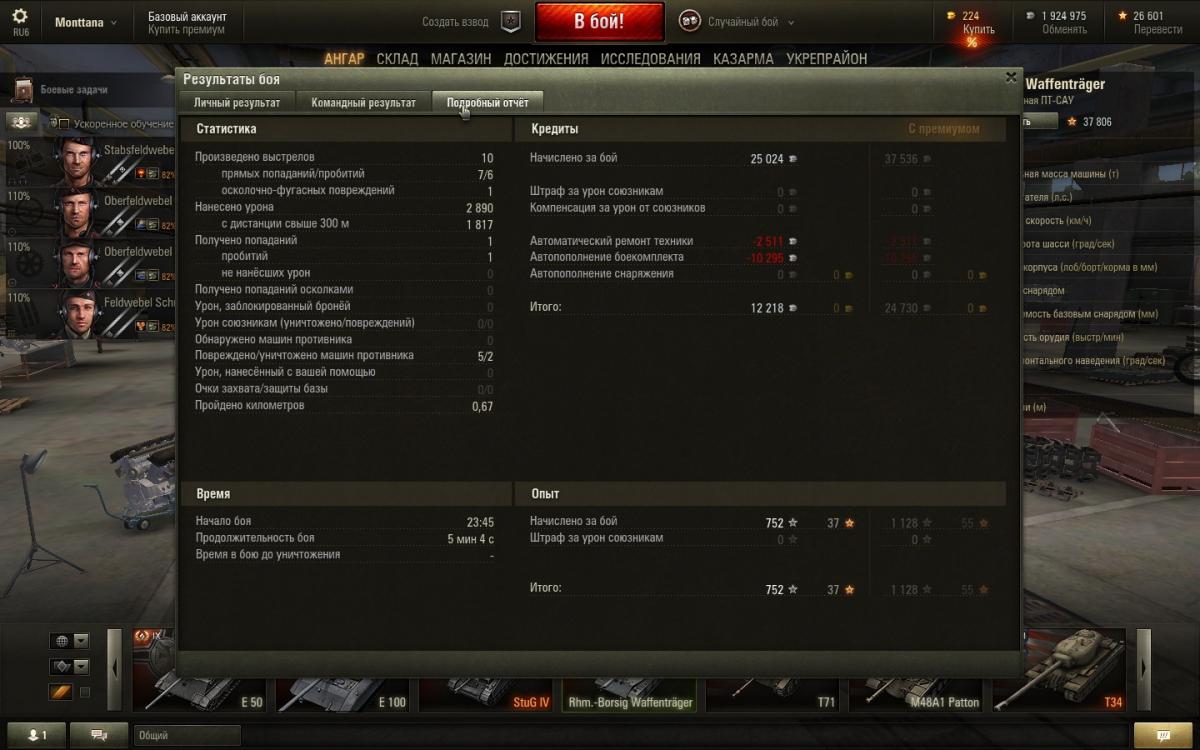The image size is (1200, 750).
Task: Open МАГАЗИН menu section
Action: coord(461,59)
